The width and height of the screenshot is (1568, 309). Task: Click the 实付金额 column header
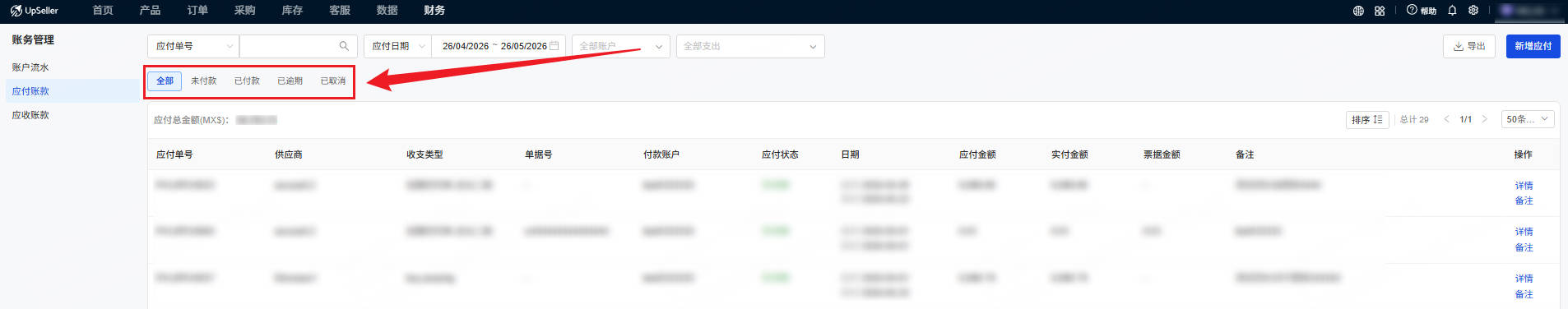click(1069, 154)
